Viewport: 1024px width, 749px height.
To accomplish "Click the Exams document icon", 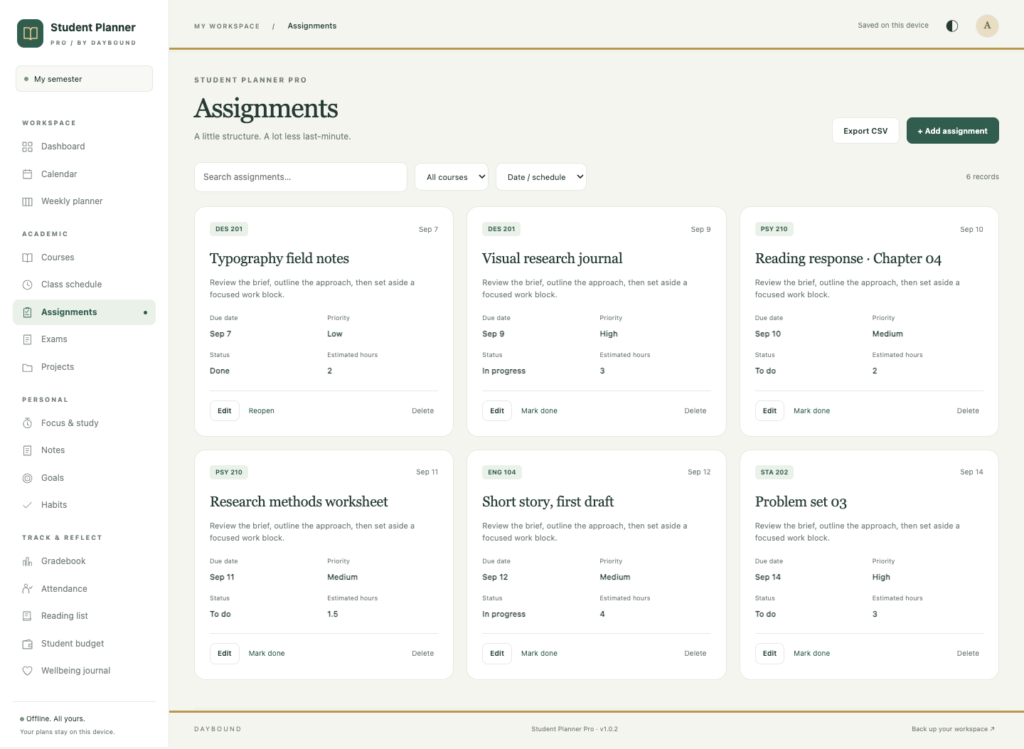I will [x=27, y=340].
